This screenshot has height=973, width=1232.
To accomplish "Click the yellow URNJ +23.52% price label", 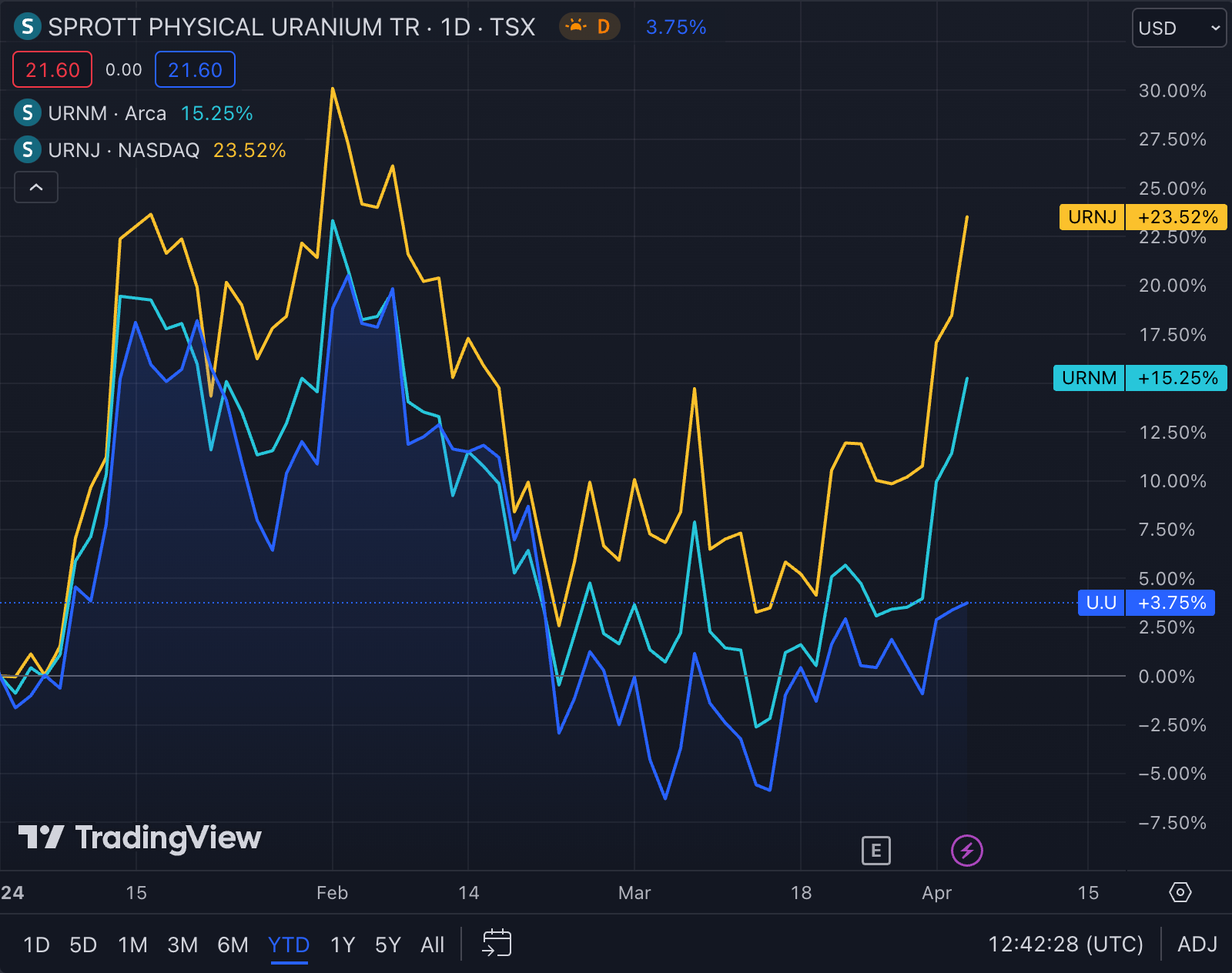I will coord(1143,217).
